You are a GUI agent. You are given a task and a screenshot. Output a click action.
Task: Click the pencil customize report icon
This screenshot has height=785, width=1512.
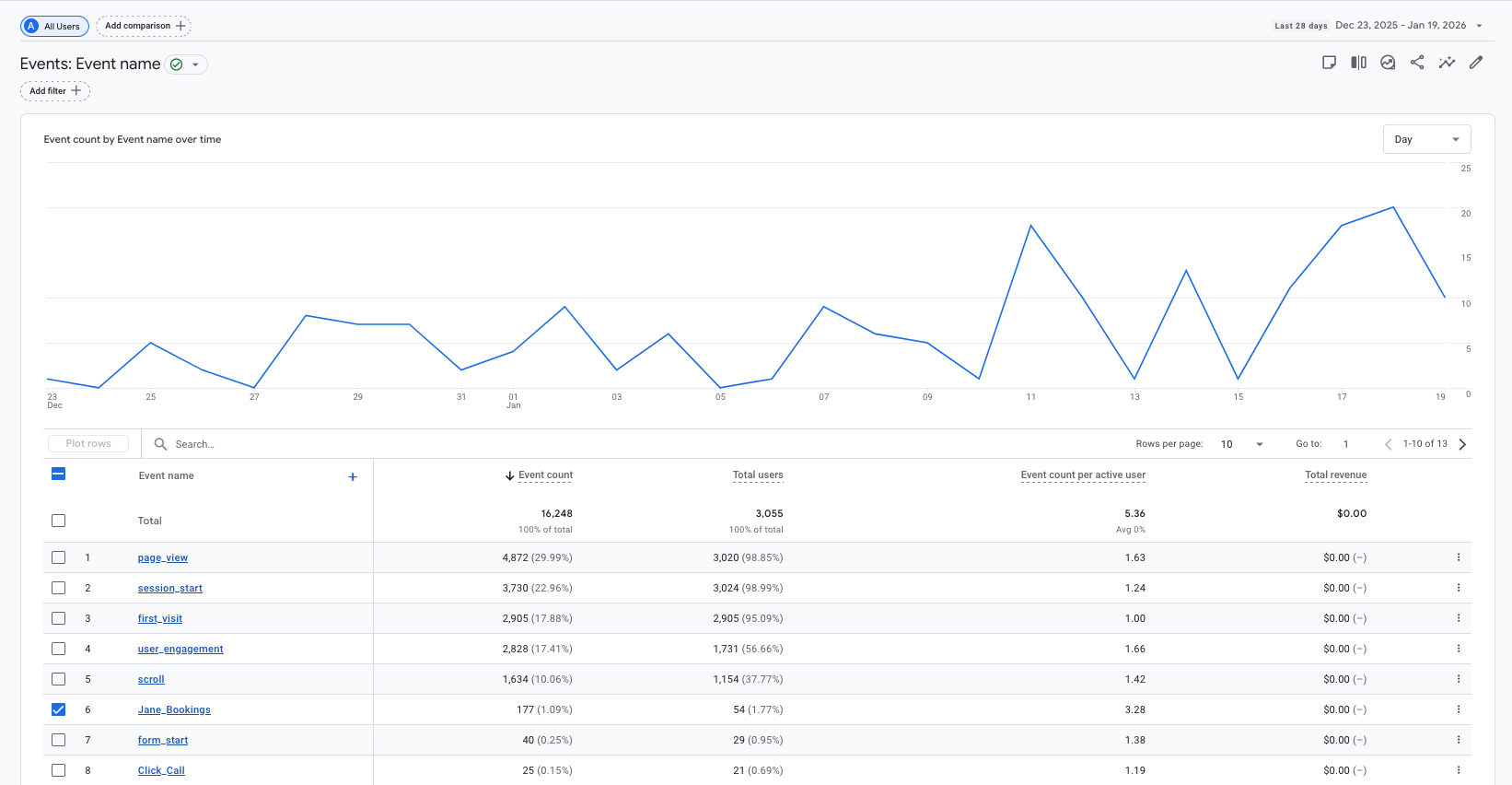[1476, 63]
